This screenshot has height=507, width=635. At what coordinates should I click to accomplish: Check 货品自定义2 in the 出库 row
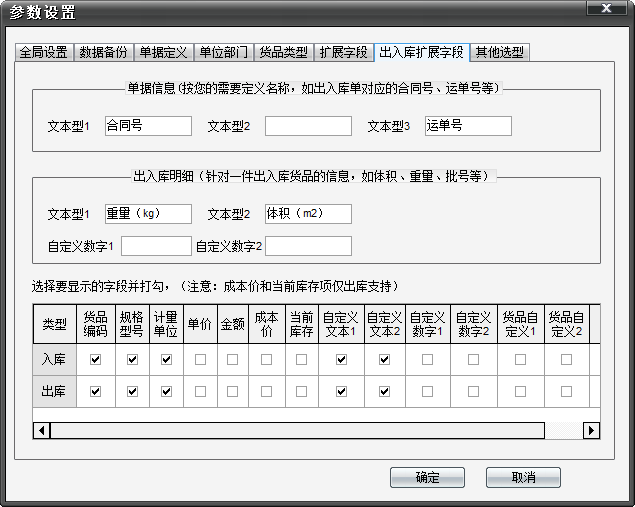click(x=566, y=392)
